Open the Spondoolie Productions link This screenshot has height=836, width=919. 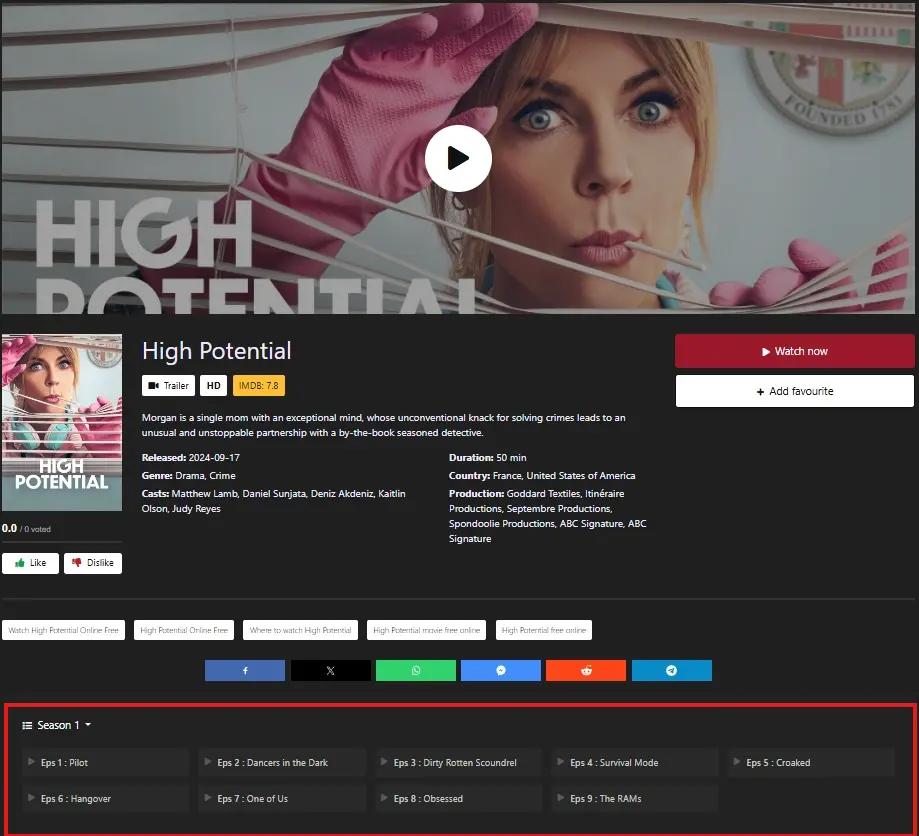[502, 524]
